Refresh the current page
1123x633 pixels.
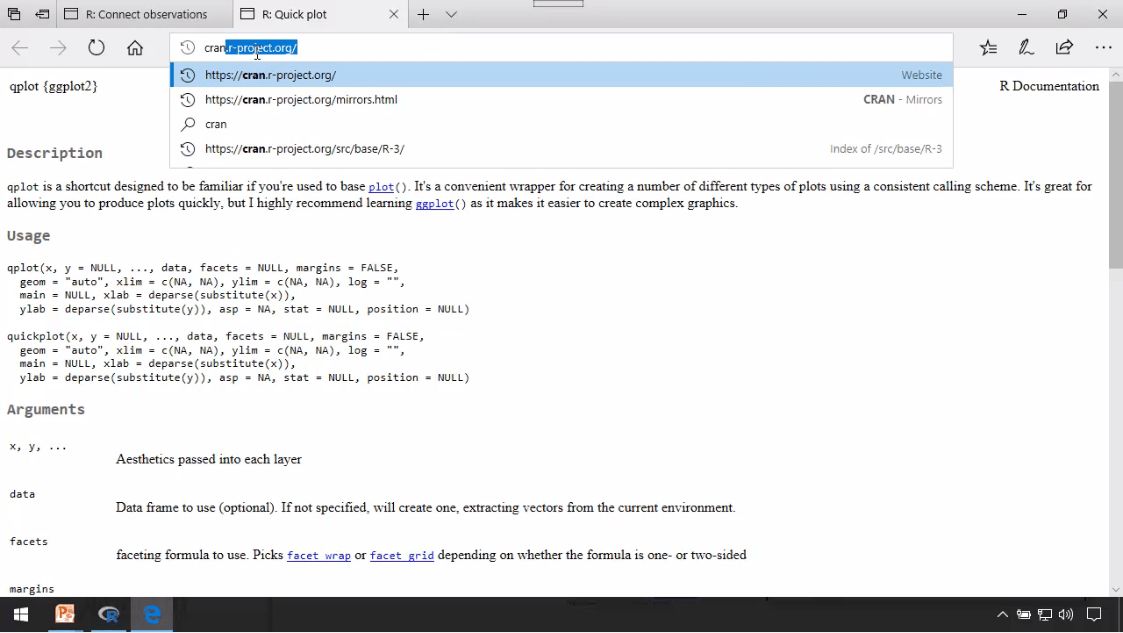[x=96, y=48]
